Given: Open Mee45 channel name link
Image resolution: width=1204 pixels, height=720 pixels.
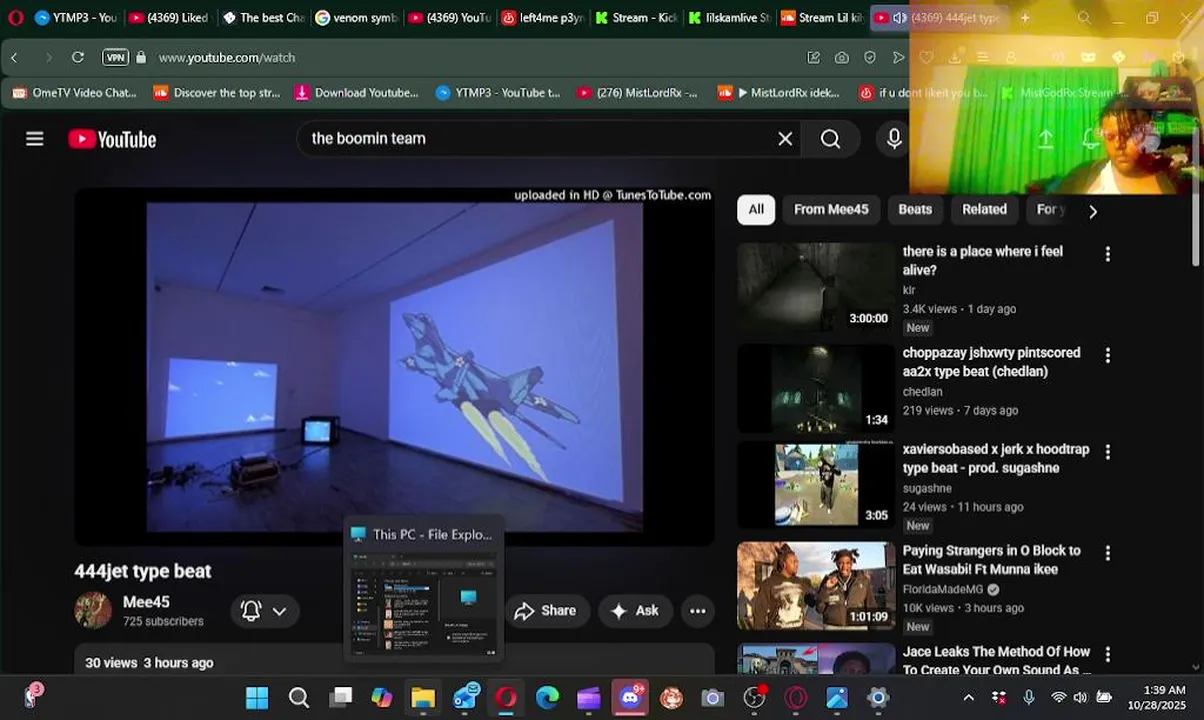Looking at the screenshot, I should (x=146, y=602).
